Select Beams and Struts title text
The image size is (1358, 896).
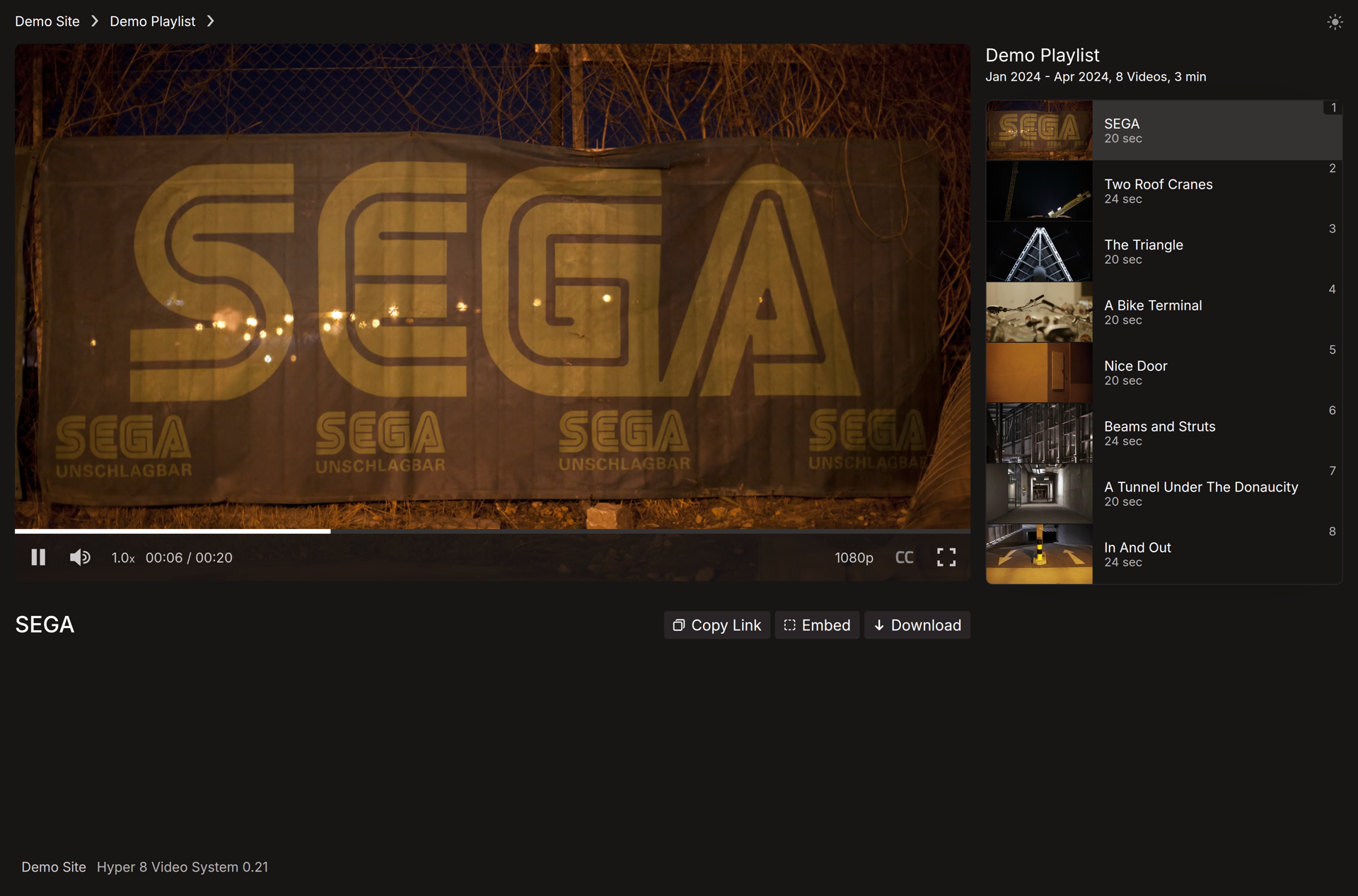tap(1159, 426)
